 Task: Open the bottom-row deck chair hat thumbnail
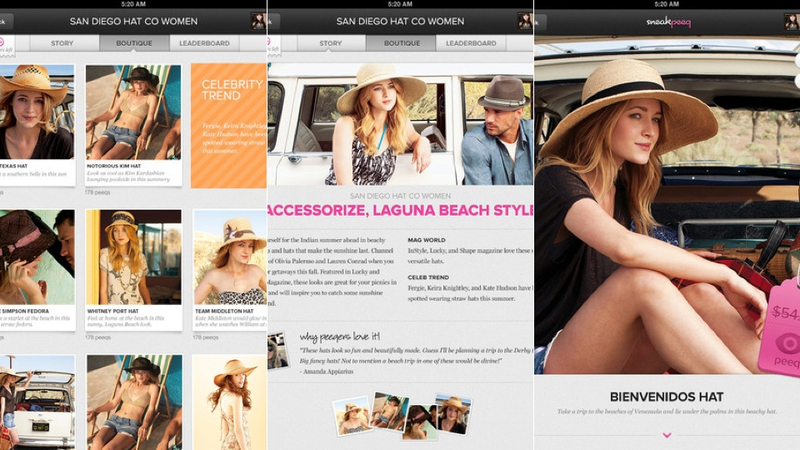(134, 402)
